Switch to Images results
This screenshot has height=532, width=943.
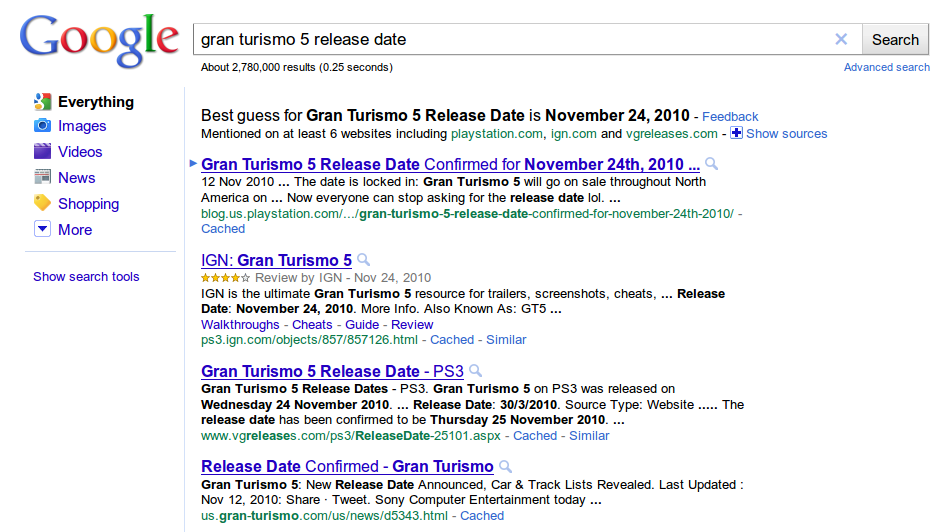(82, 126)
